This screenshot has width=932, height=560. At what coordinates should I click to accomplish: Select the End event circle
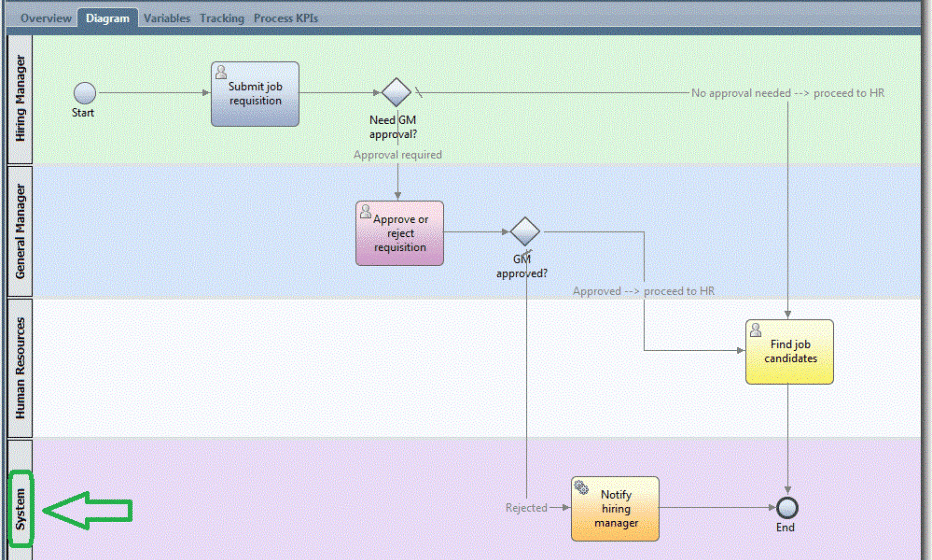coord(787,507)
